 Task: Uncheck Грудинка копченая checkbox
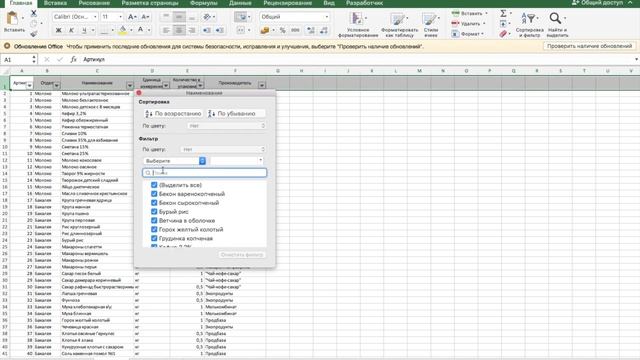(154, 238)
